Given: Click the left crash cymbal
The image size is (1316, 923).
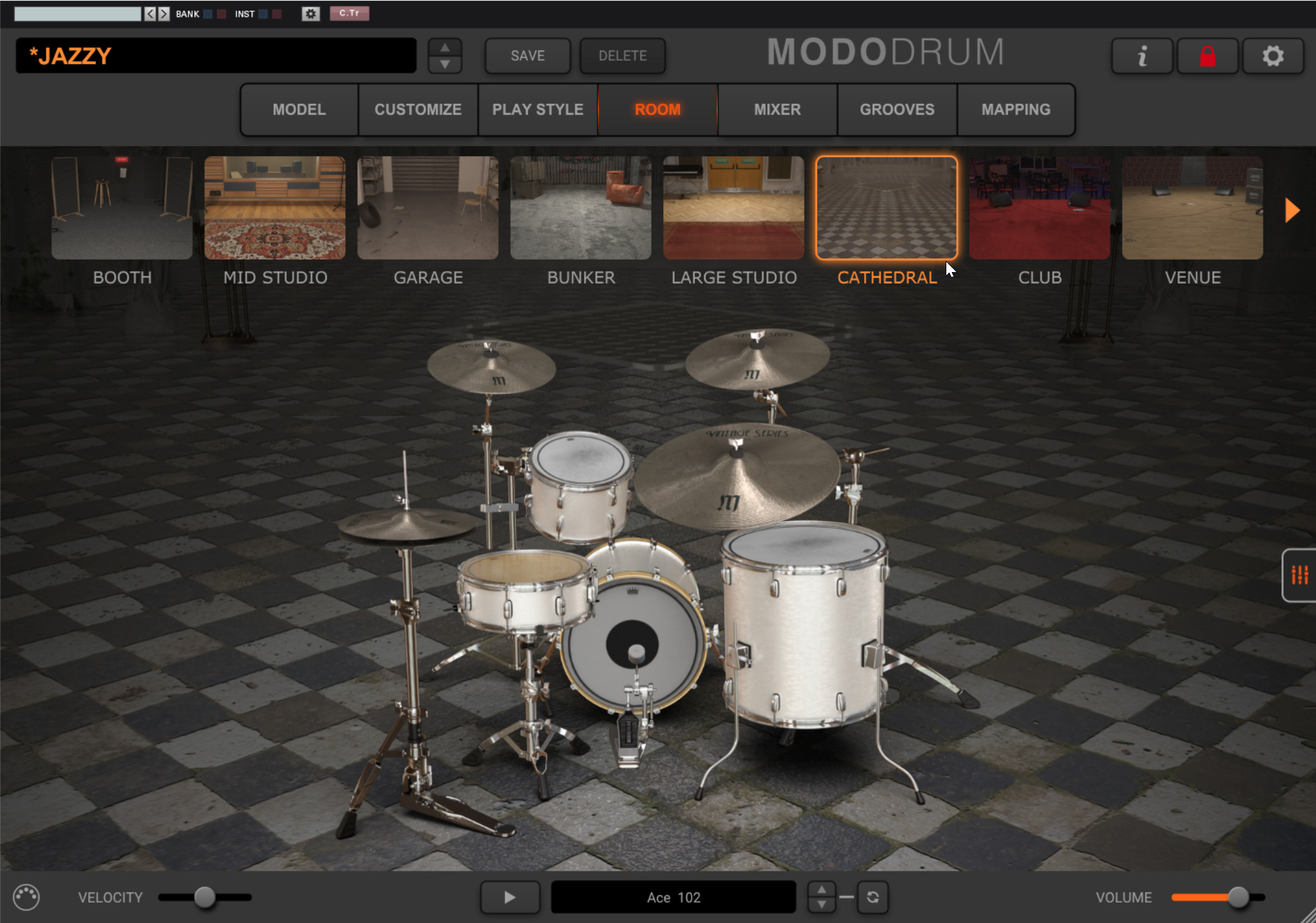Looking at the screenshot, I should click(x=491, y=366).
